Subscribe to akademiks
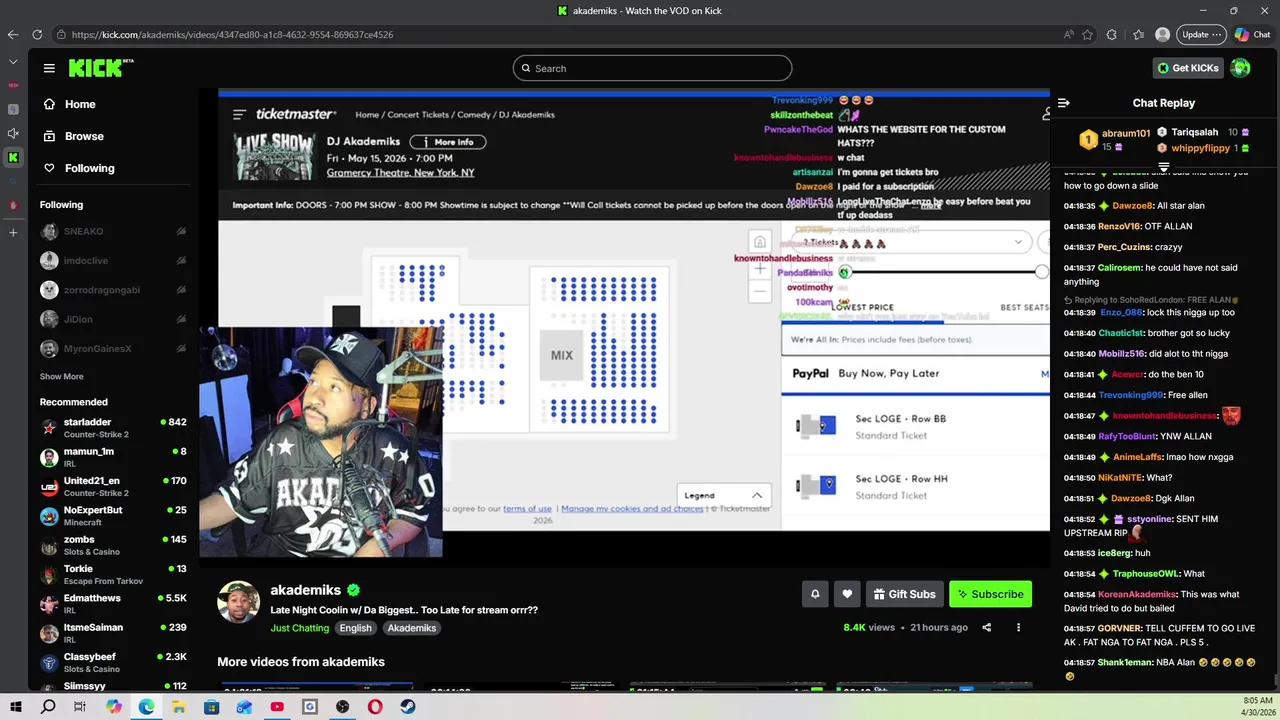Screen dimensions: 1280x720 990,594
